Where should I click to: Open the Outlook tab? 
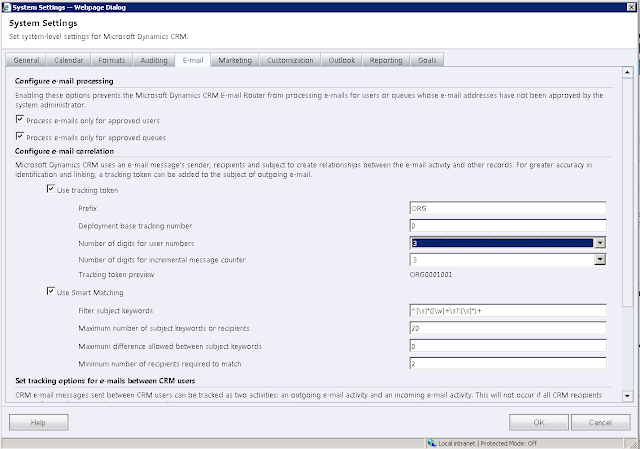coord(342,60)
